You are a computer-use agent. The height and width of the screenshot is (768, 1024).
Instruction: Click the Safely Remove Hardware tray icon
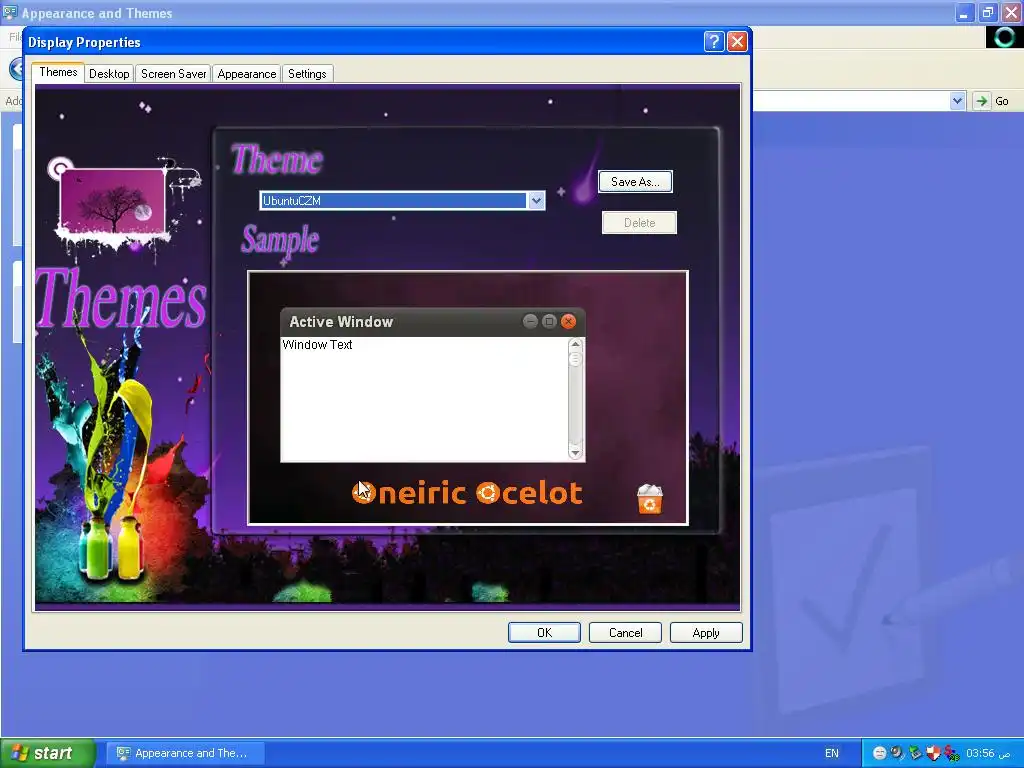tap(915, 753)
